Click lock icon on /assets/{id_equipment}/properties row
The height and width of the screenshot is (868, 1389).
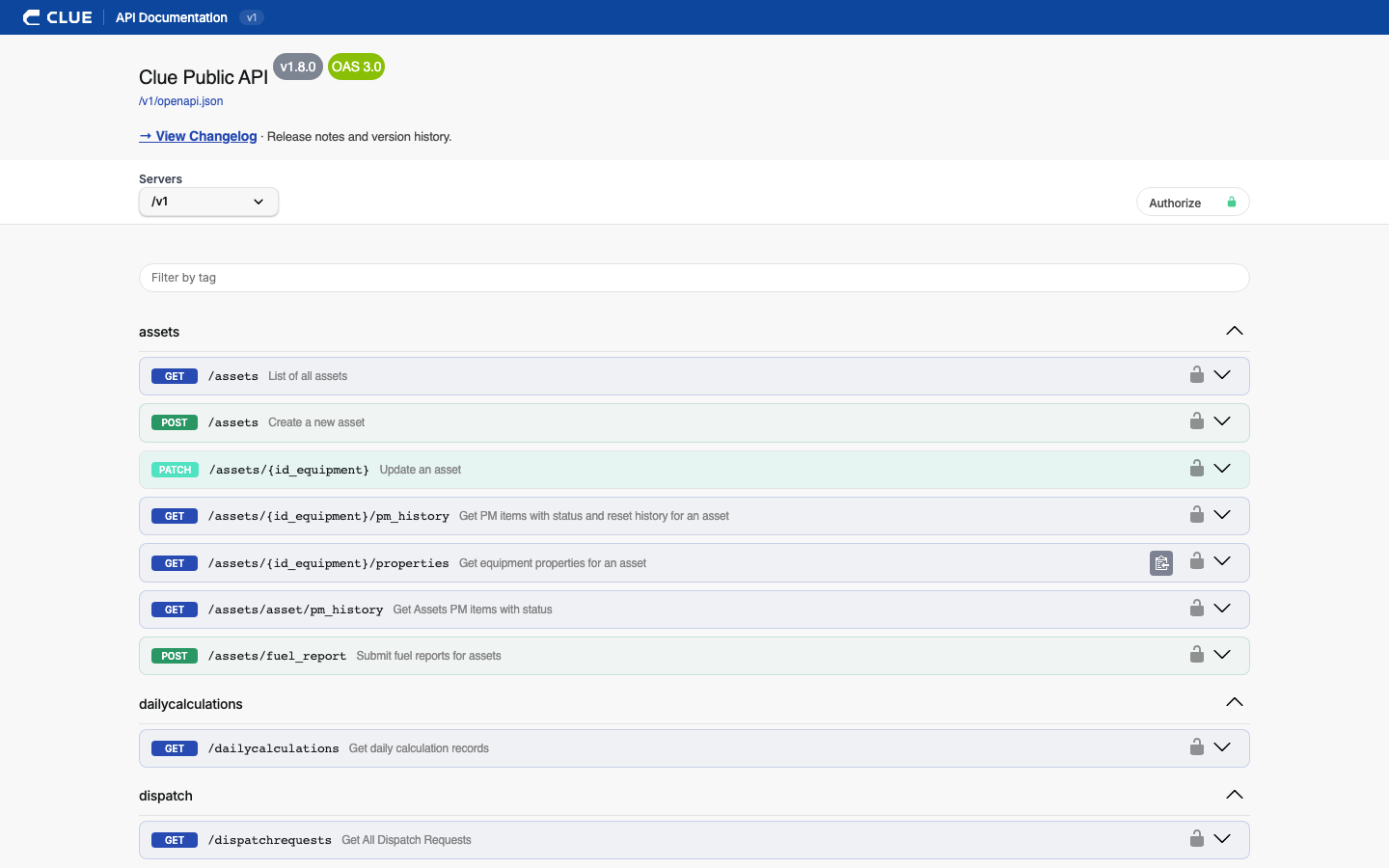(1196, 560)
